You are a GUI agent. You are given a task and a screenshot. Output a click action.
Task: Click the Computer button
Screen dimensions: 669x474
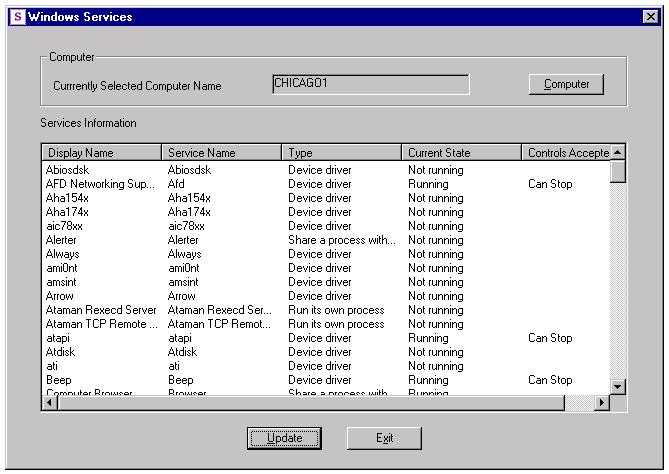566,84
